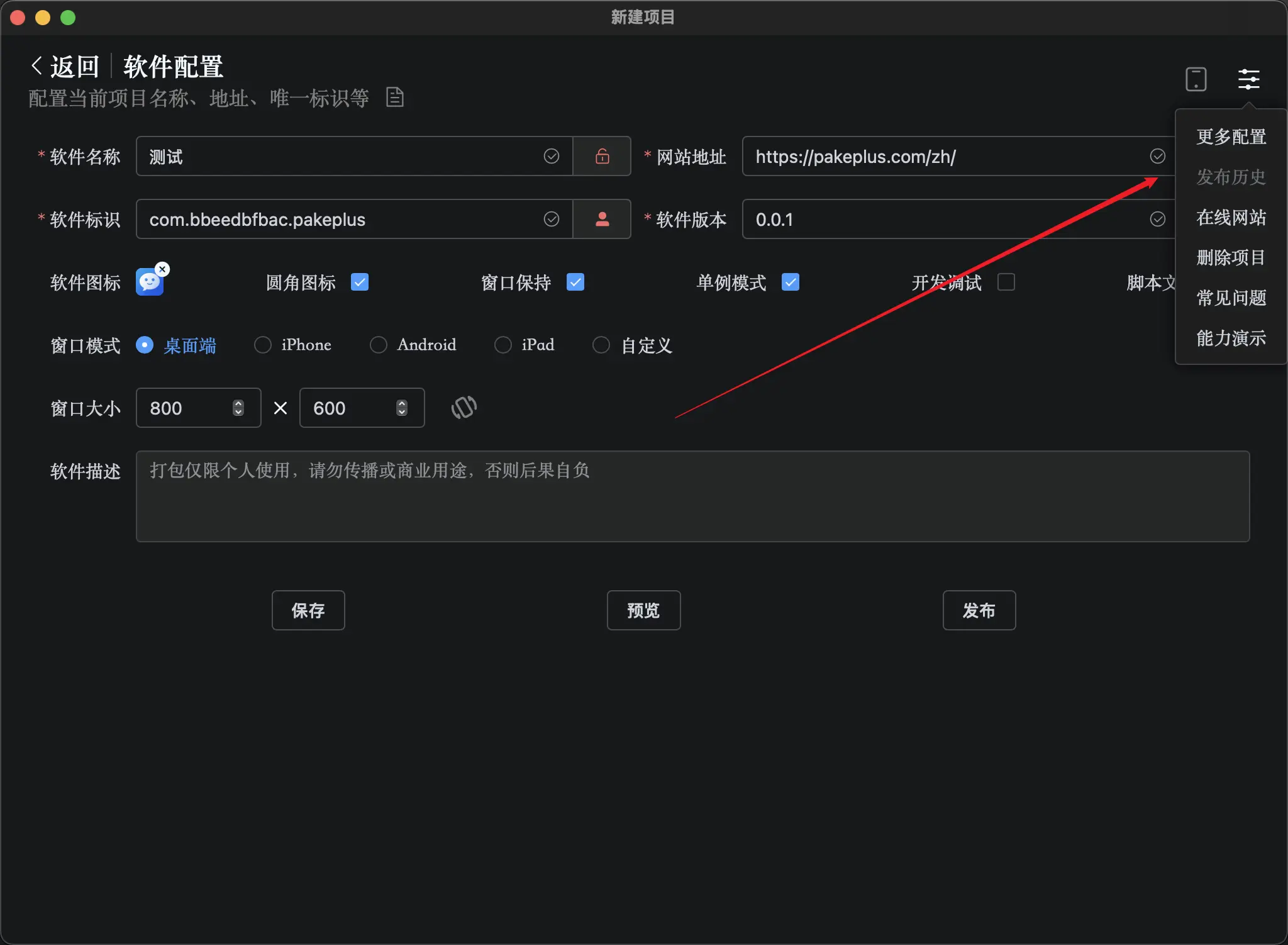1288x945 pixels.
Task: Click the user icon beside software identifier
Action: click(602, 219)
